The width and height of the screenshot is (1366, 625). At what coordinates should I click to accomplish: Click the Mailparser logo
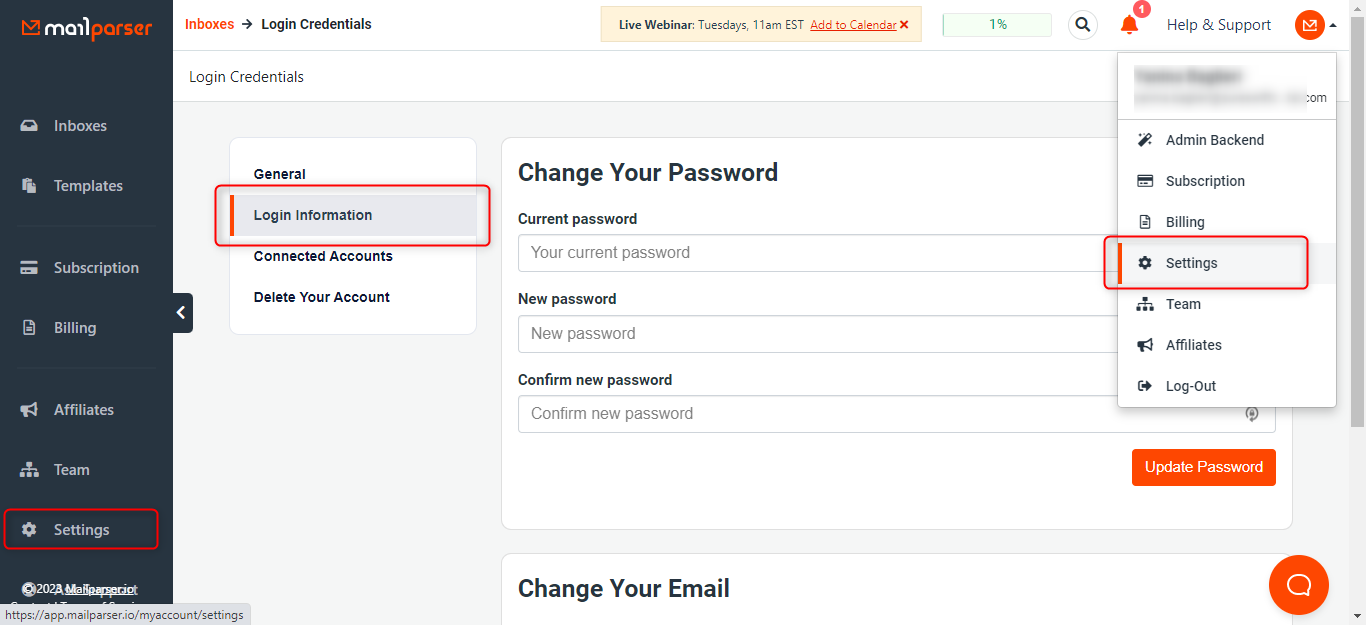87,28
